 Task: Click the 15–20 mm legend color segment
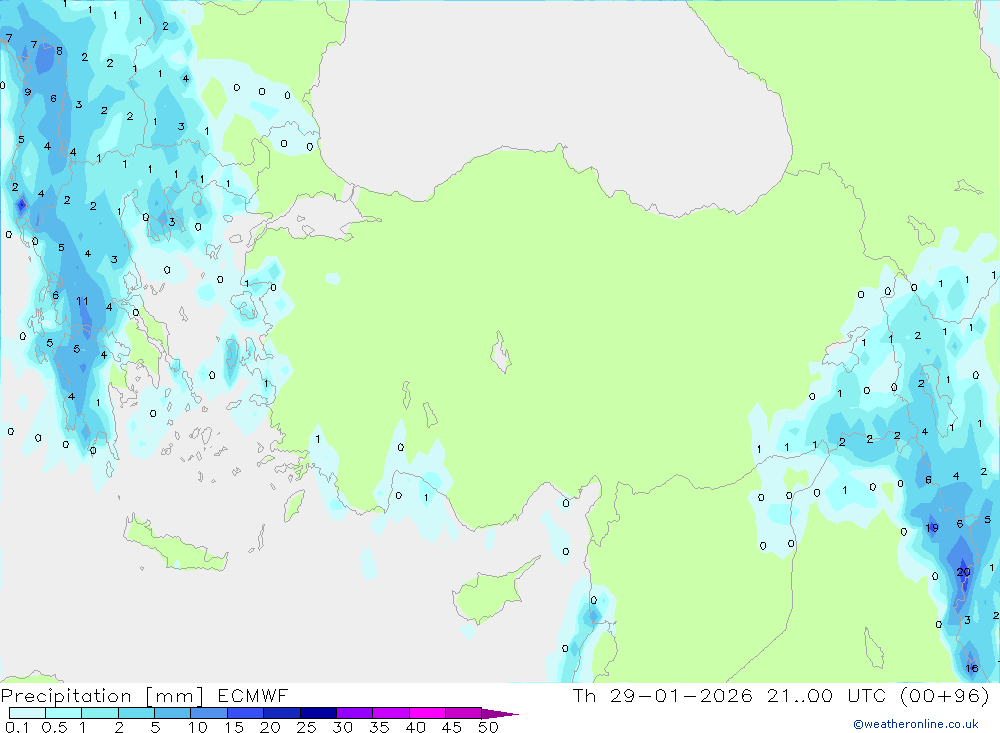(245, 713)
